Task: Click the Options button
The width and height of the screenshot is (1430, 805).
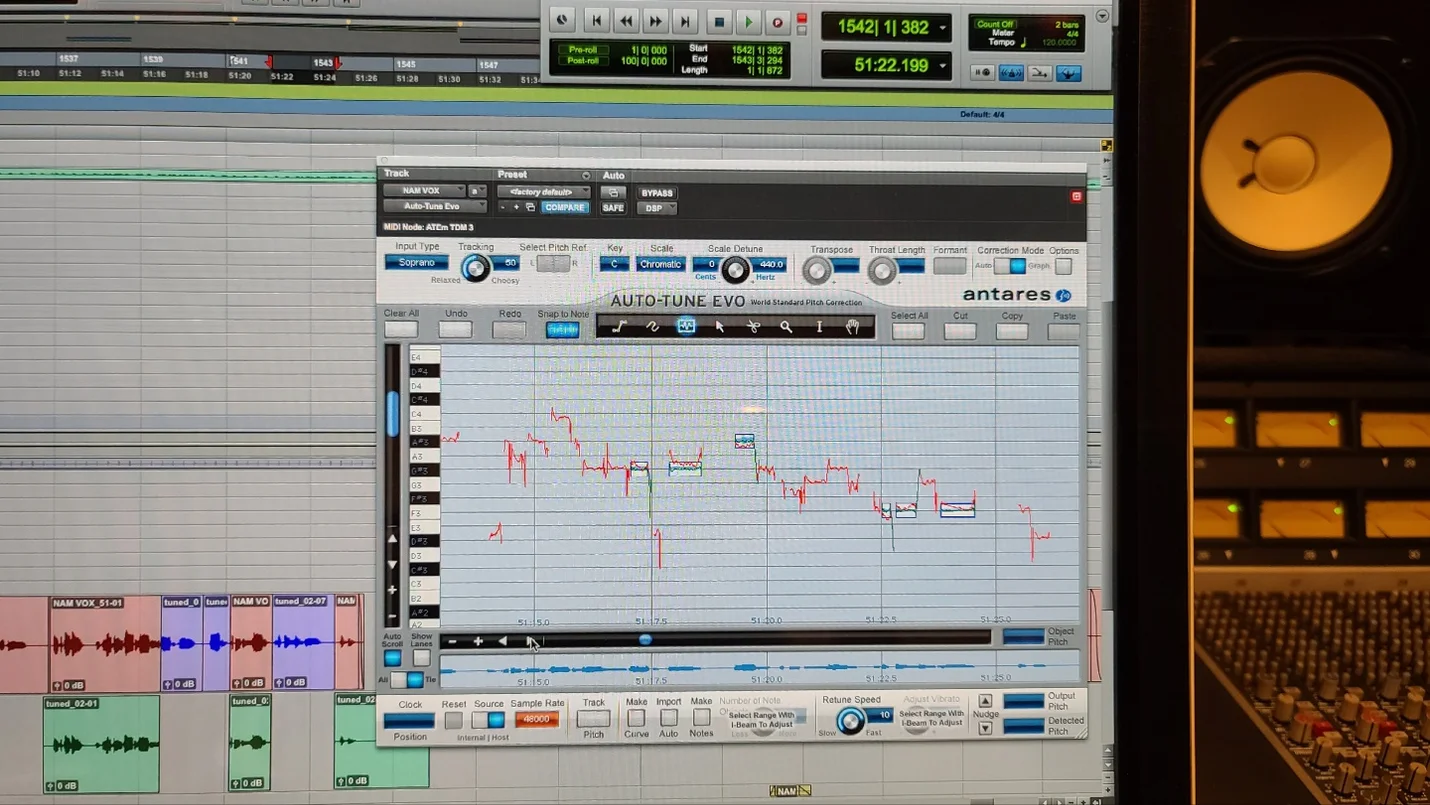Action: pyautogui.click(x=1063, y=266)
